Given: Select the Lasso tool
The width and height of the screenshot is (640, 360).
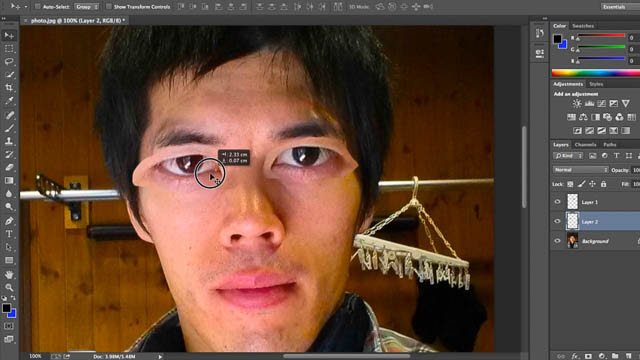Looking at the screenshot, I should 9,62.
